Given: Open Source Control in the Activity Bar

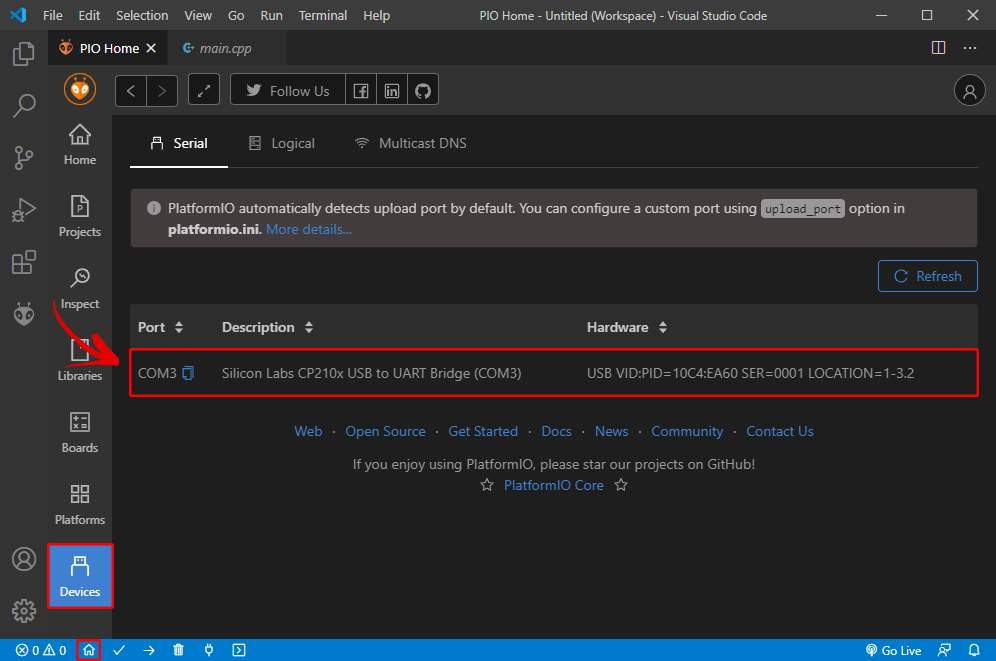Looking at the screenshot, I should pos(23,158).
